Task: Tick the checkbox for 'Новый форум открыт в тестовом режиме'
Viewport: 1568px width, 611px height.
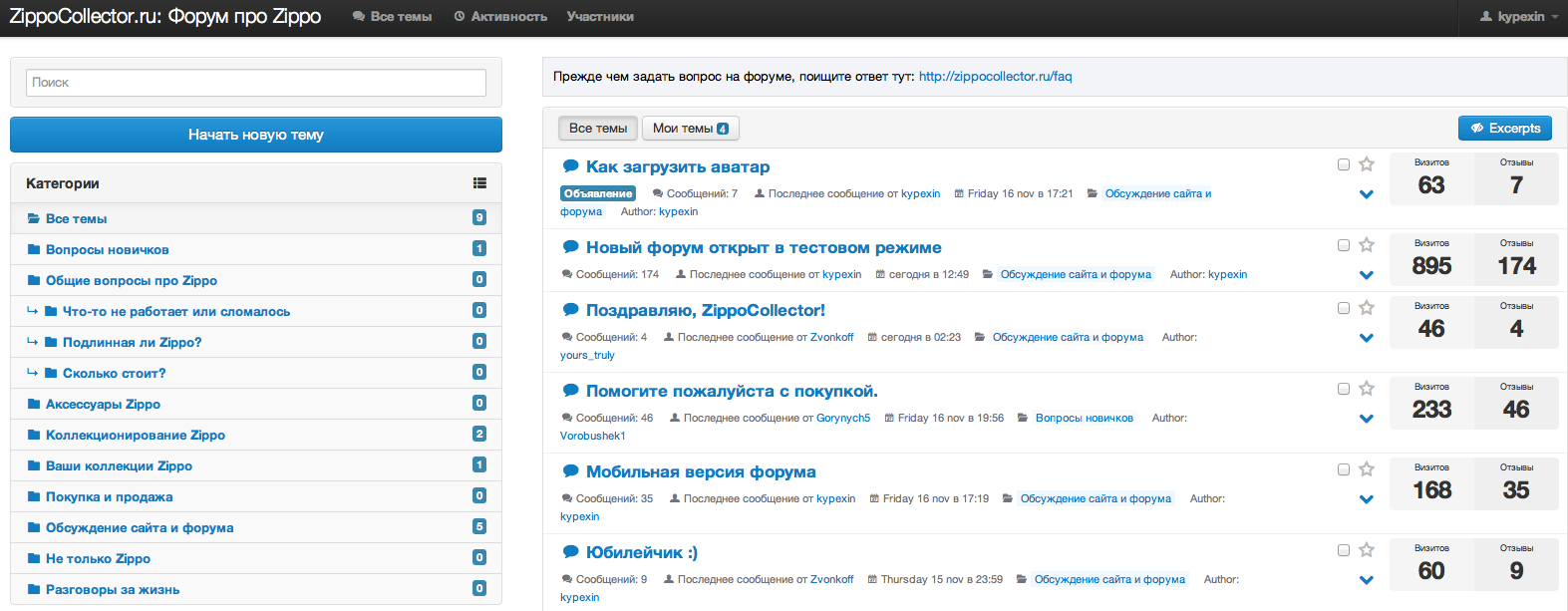Action: tap(1344, 245)
